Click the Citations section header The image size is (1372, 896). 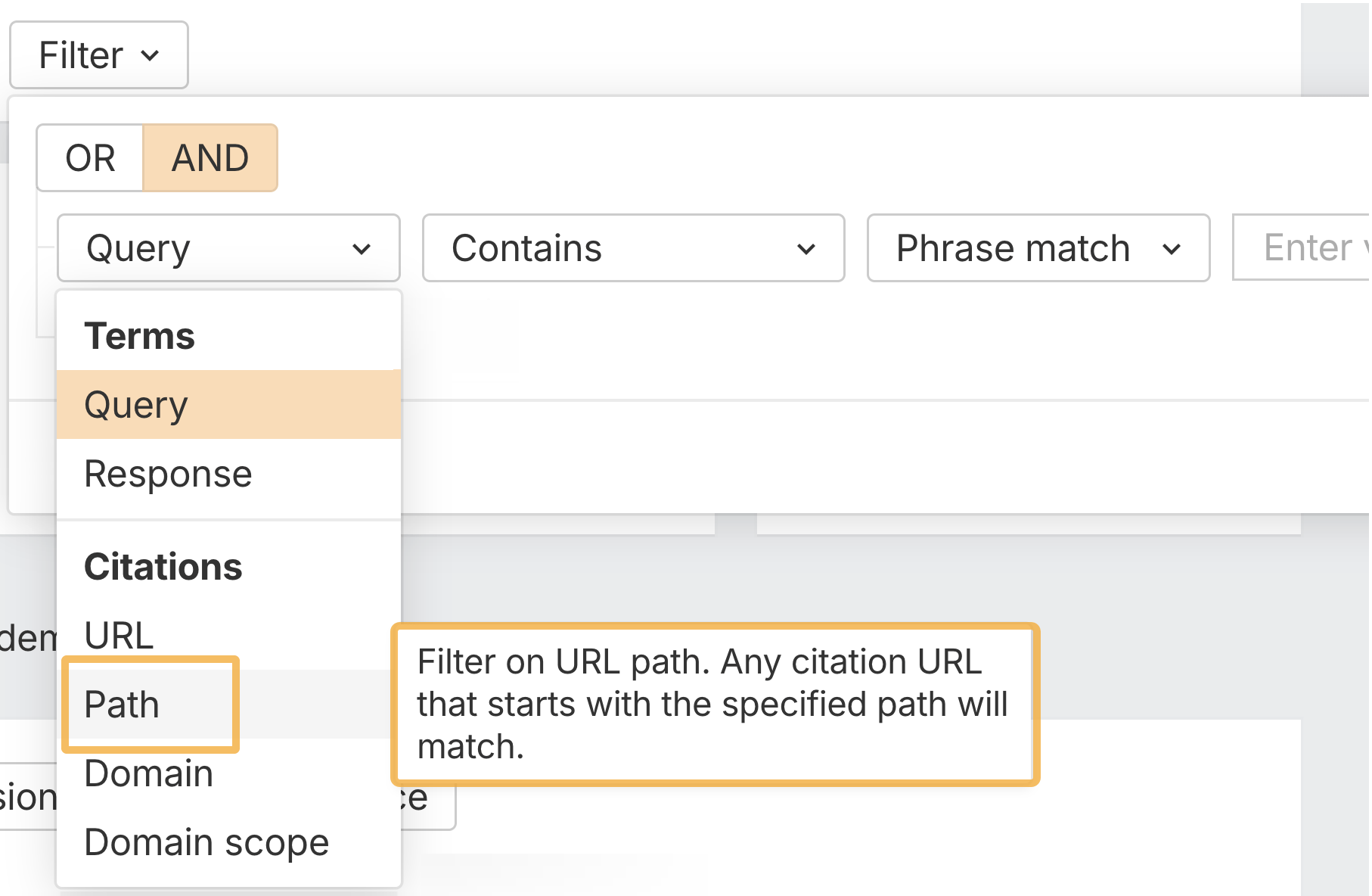[x=163, y=567]
